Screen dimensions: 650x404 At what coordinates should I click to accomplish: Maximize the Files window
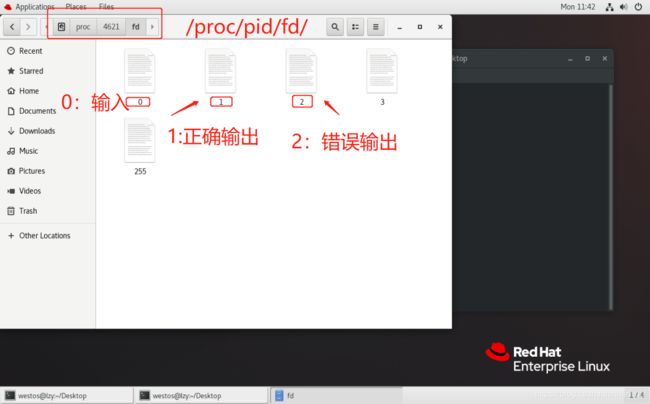(420, 27)
